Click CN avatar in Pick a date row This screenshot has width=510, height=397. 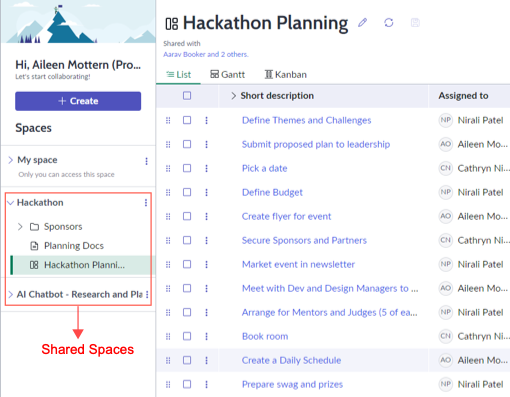point(446,168)
